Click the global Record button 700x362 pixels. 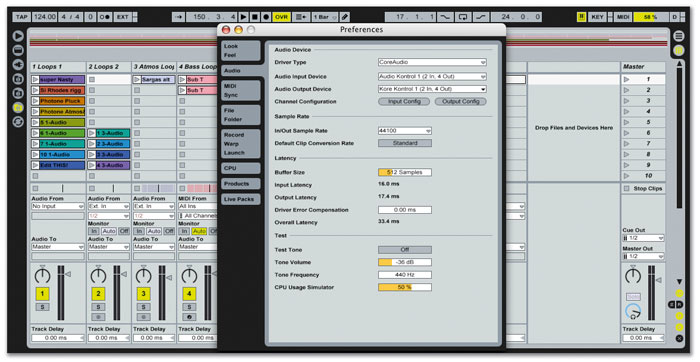click(x=266, y=17)
